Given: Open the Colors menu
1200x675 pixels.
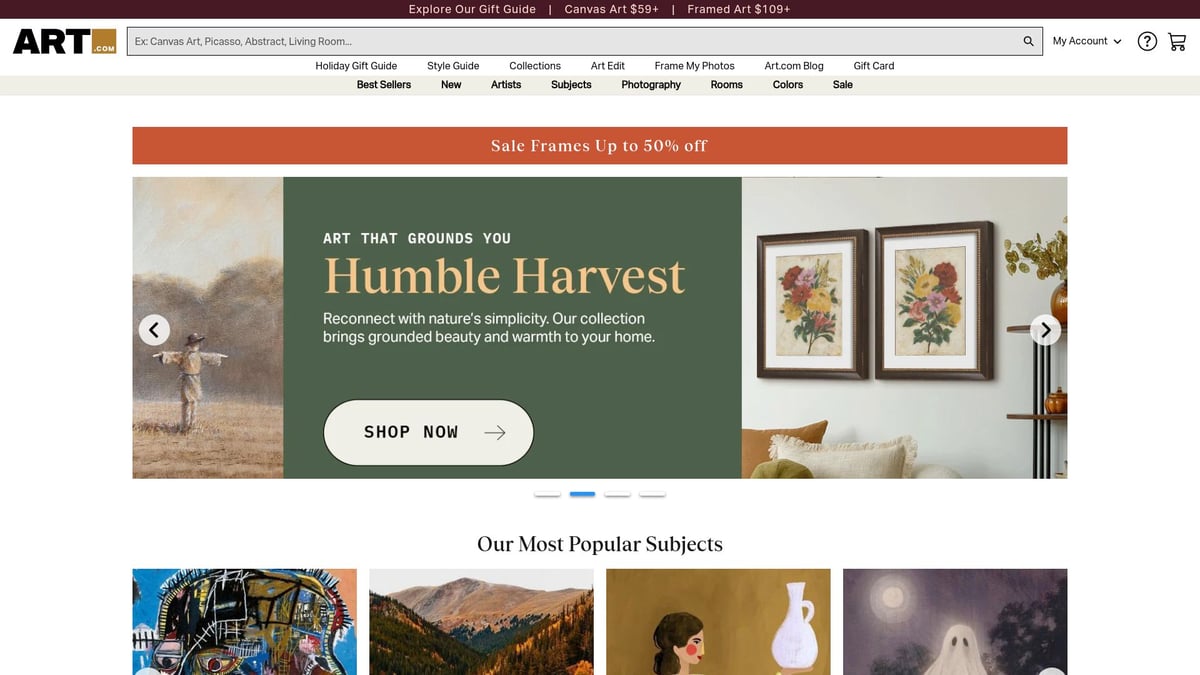Looking at the screenshot, I should (x=788, y=85).
